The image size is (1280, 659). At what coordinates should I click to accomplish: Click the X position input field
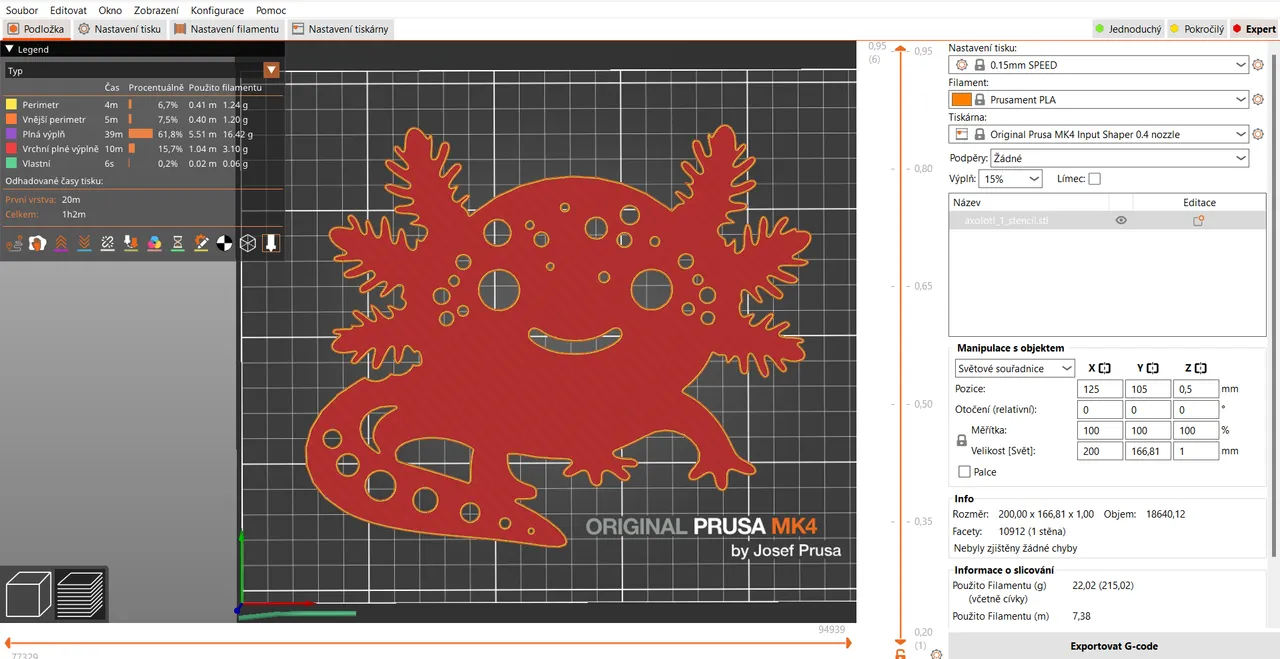[1099, 389]
